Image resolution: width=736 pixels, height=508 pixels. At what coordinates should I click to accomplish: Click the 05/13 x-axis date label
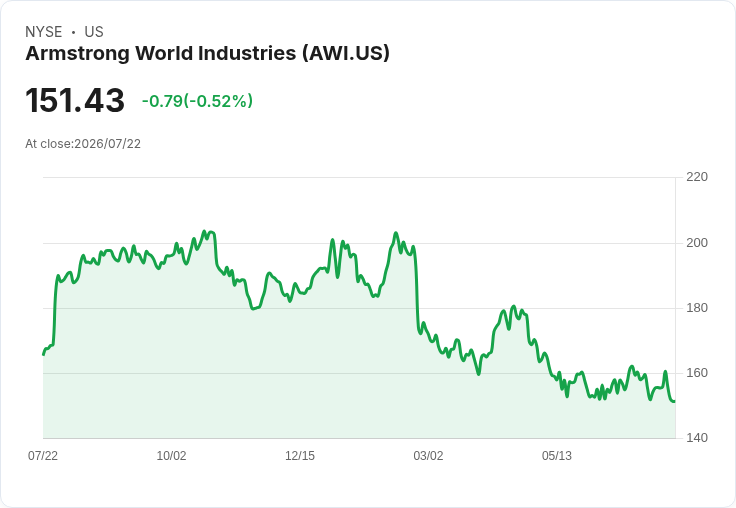[x=557, y=455]
